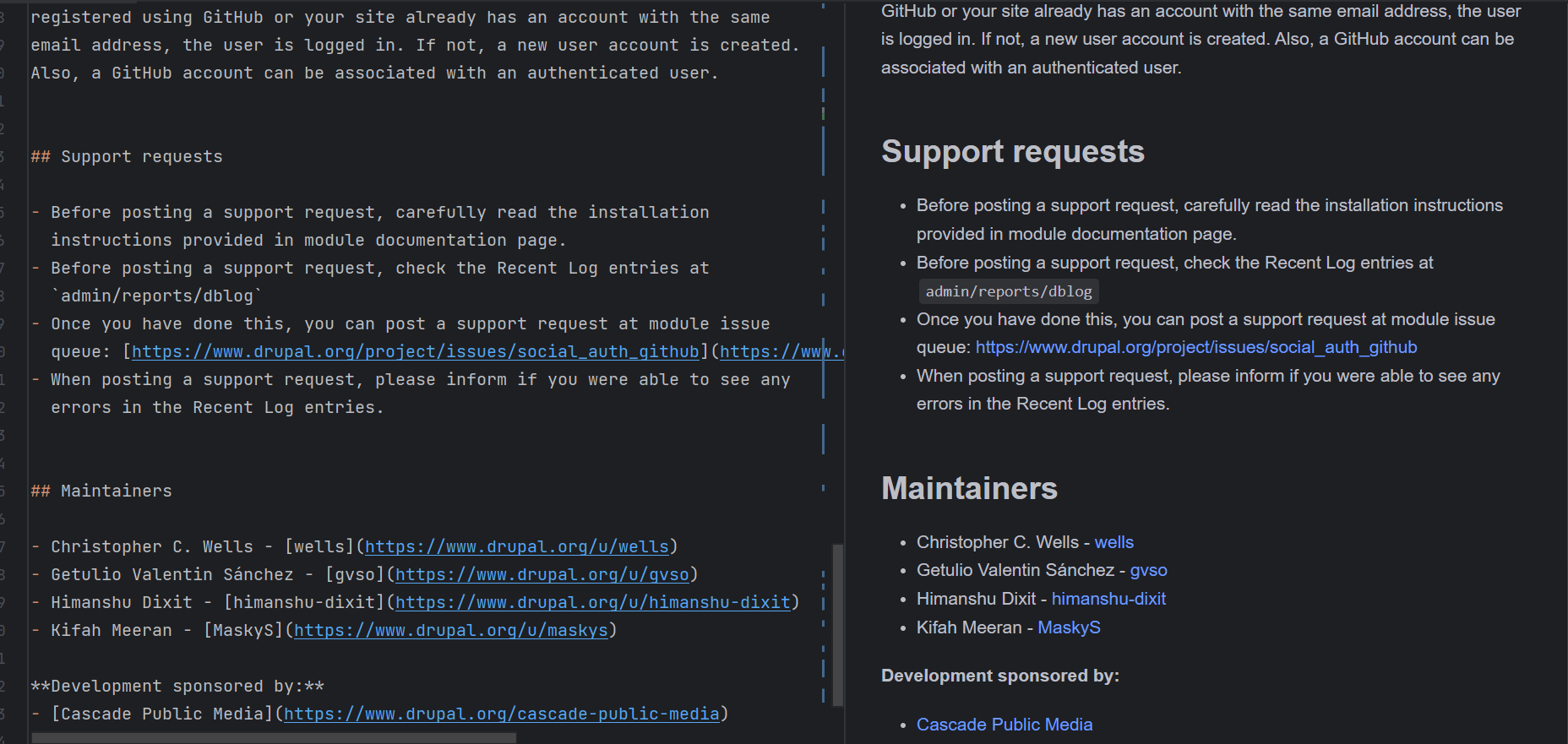The image size is (1568, 744).
Task: Place cursor on '## Maintainers' source line
Action: [116, 491]
